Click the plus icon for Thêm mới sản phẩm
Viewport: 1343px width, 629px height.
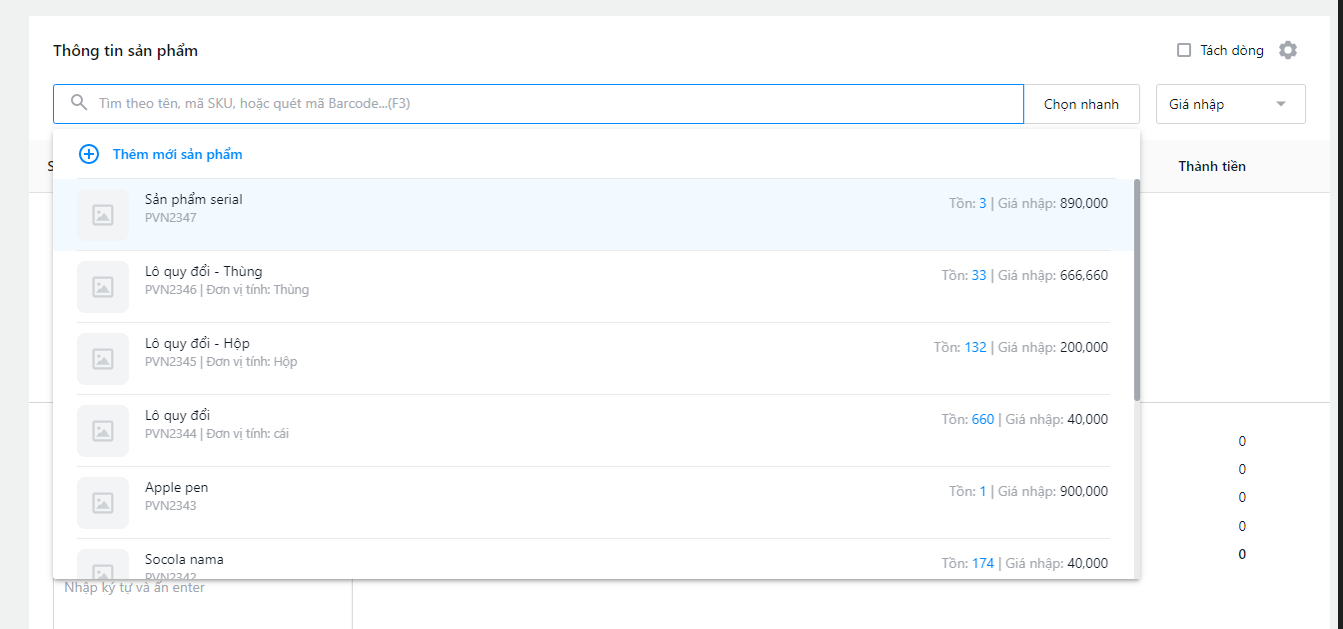[89, 154]
